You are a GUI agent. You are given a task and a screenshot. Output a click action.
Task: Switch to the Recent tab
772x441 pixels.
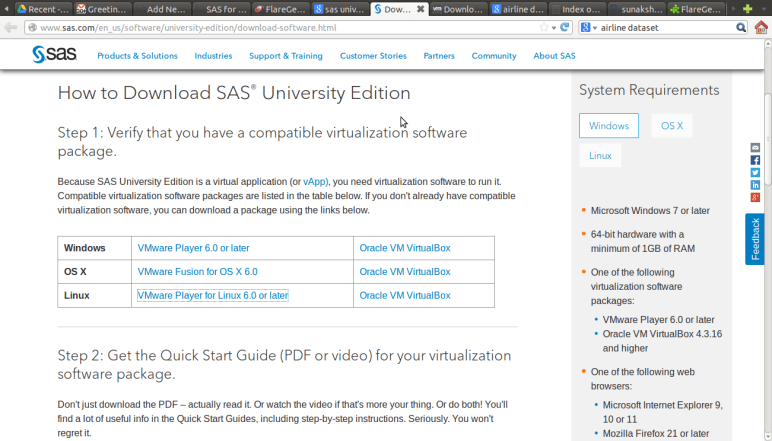[44, 9]
